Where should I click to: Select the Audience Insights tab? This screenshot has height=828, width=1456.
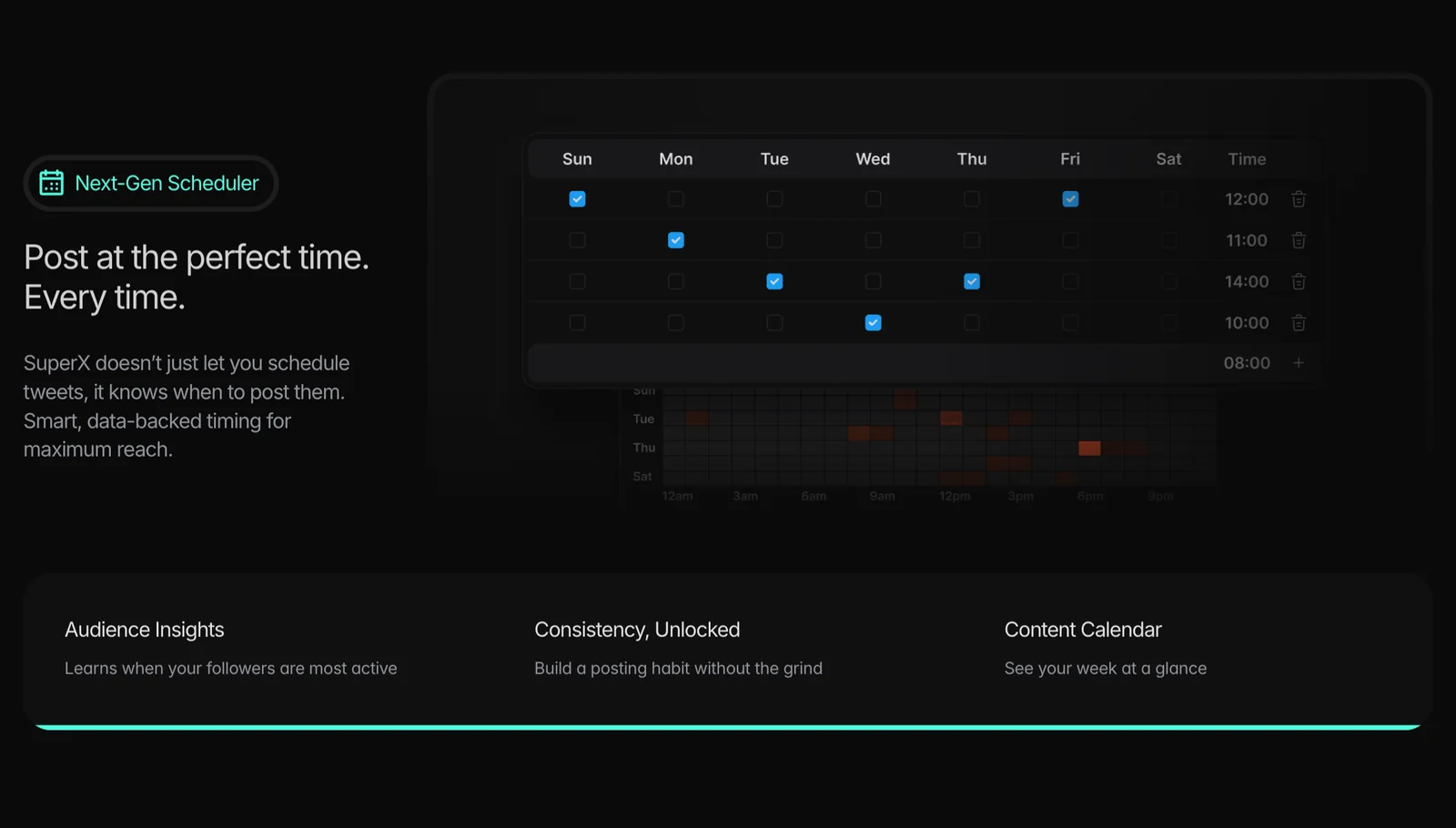[x=144, y=630]
